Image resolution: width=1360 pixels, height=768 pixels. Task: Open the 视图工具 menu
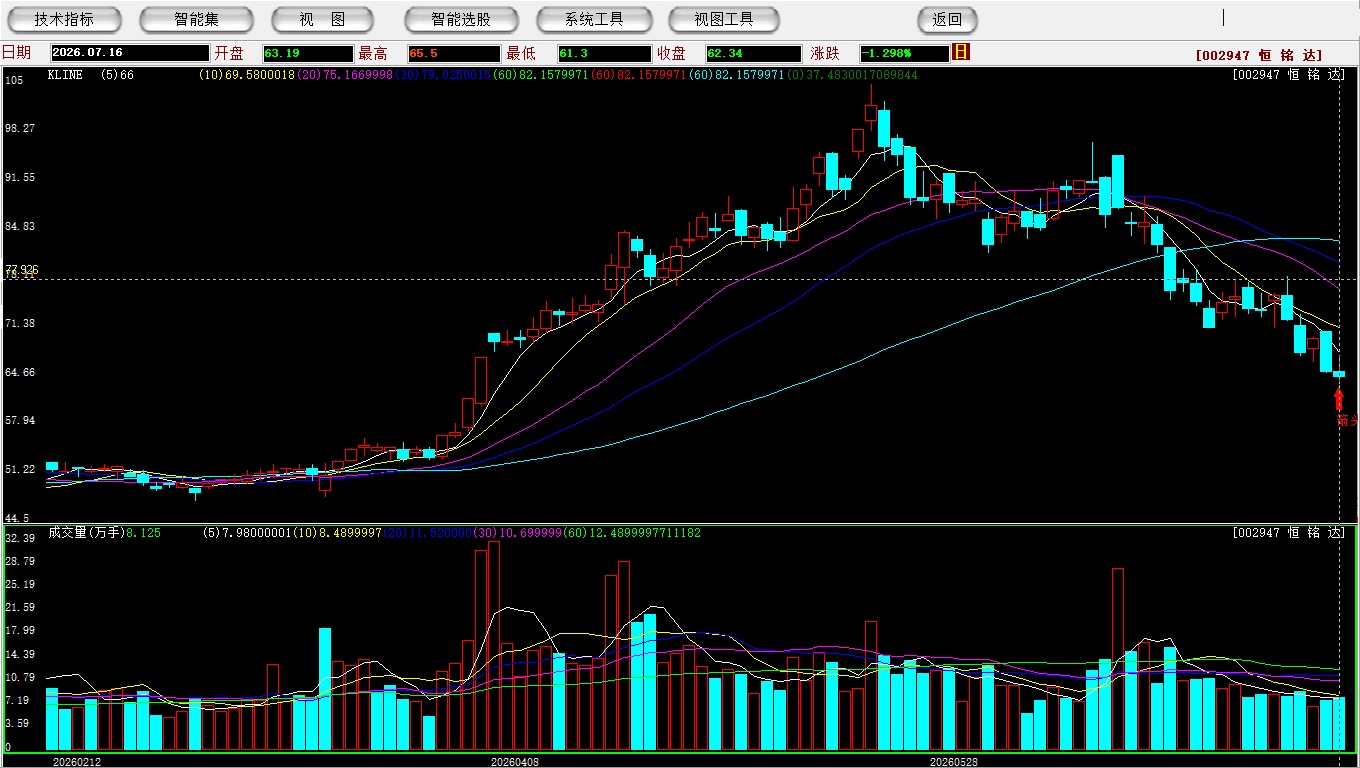tap(725, 19)
